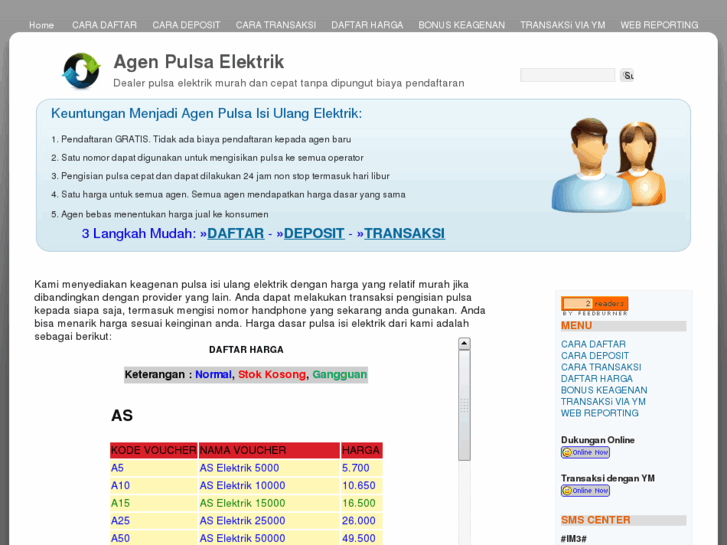This screenshot has width=727, height=545.
Task: Select voucher code A50 cell
Action: 153,538
